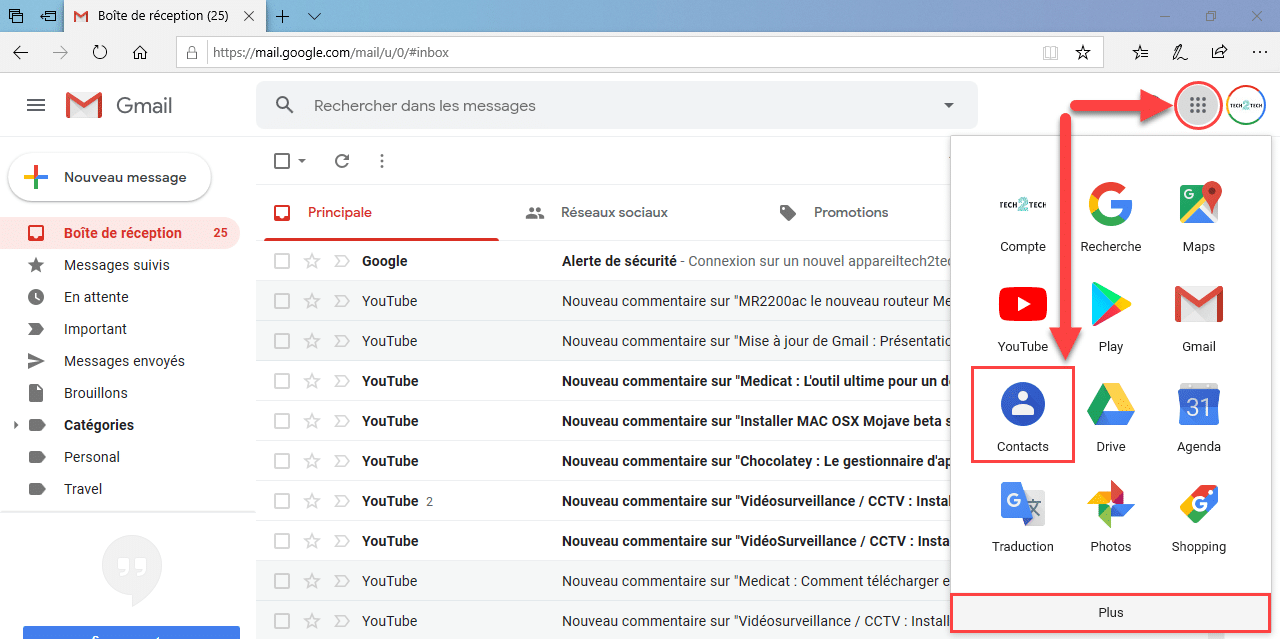Launch Google Maps from apps panel
This screenshot has height=639, width=1280.
[x=1199, y=215]
